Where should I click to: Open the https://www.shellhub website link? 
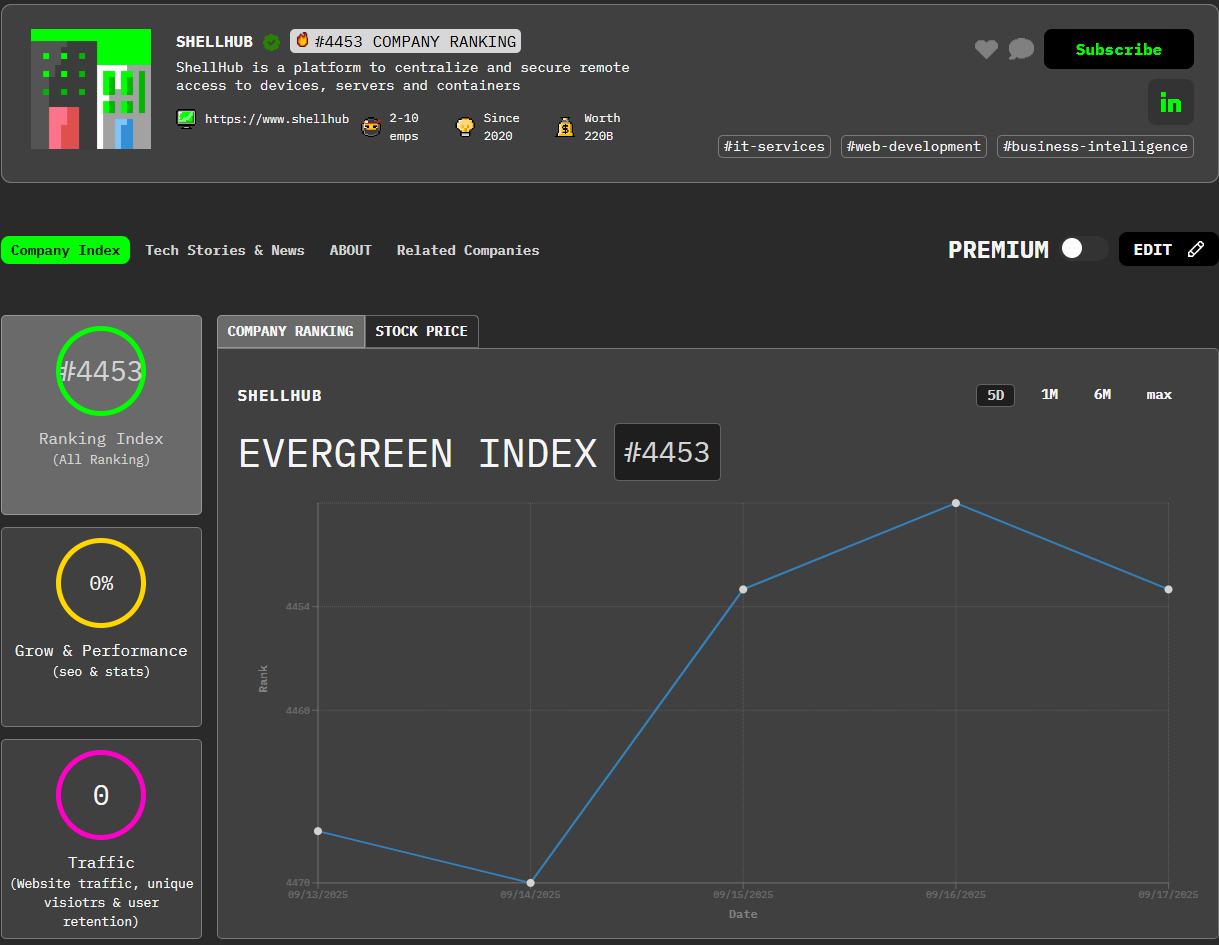[x=277, y=119]
